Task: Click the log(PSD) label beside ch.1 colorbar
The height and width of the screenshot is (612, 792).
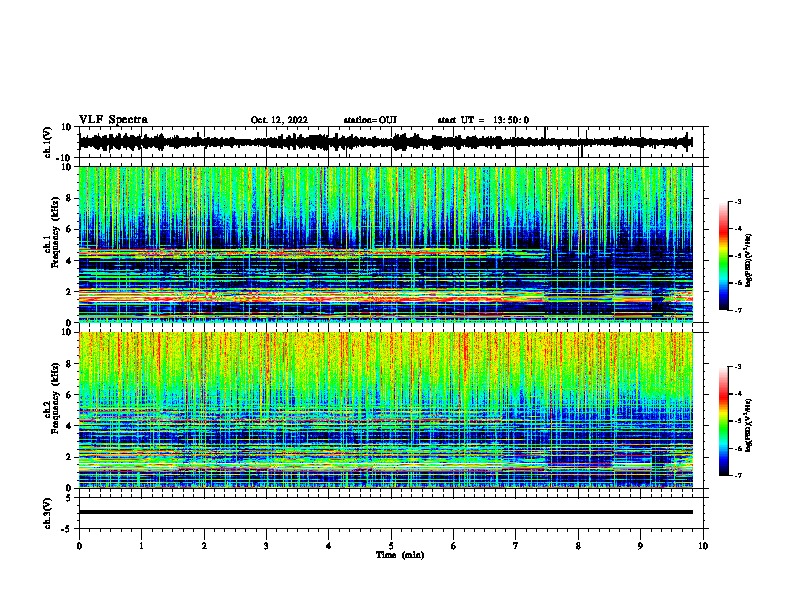Action: click(749, 261)
